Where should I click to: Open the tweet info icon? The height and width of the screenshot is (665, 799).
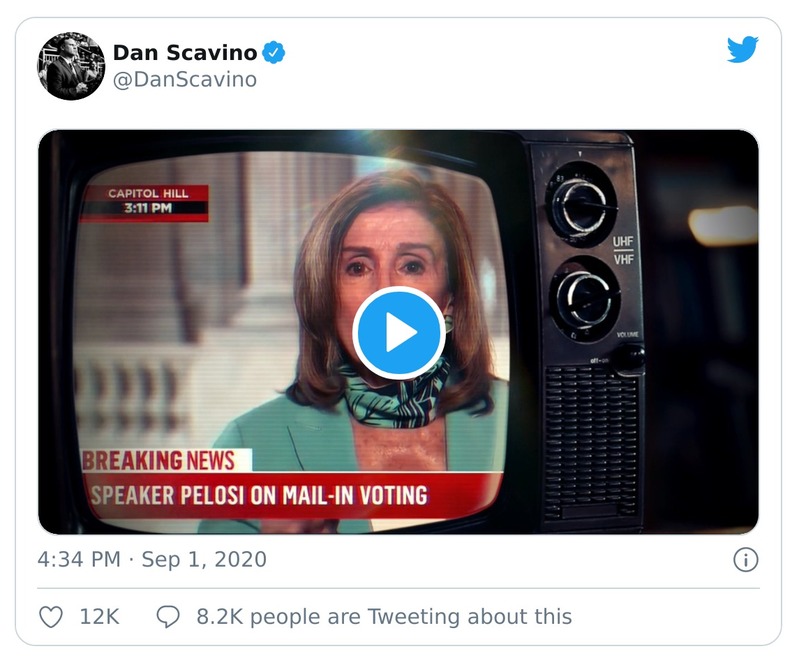click(745, 559)
